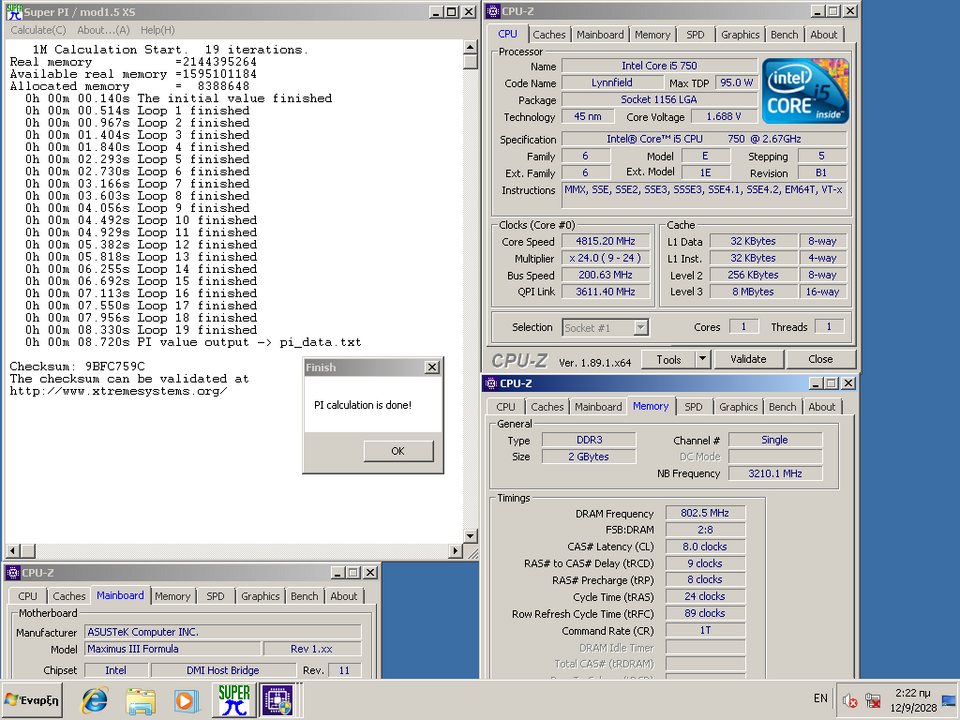Click the Core Voltage 1.688 V value
The image size is (960, 720).
point(724,116)
